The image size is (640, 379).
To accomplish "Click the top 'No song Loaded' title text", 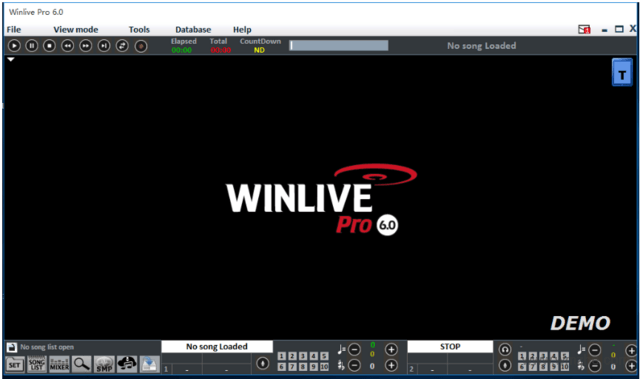I will click(482, 46).
